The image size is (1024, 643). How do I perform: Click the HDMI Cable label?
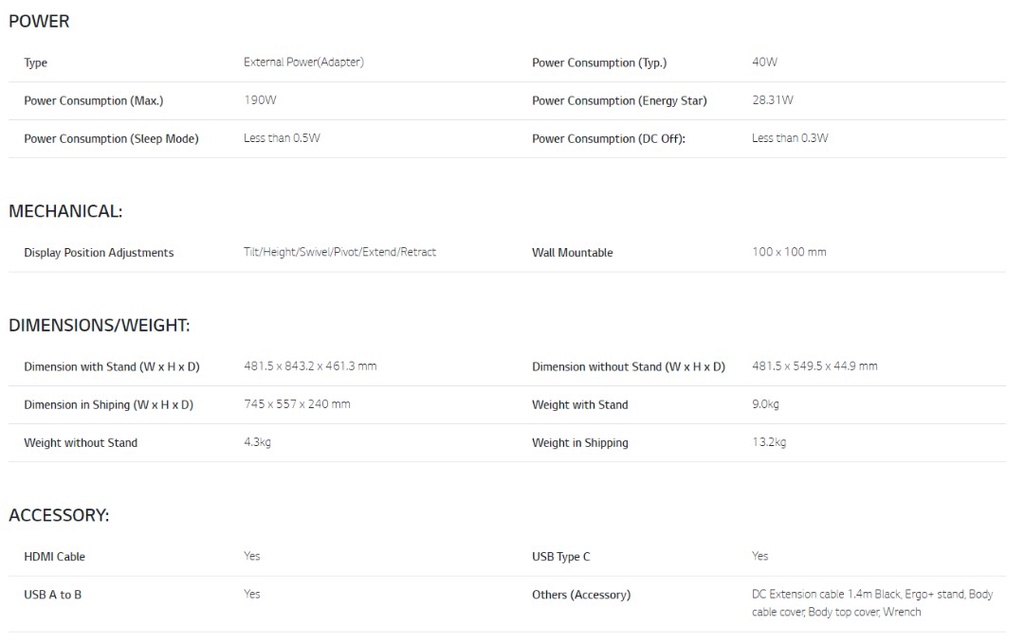pos(55,556)
